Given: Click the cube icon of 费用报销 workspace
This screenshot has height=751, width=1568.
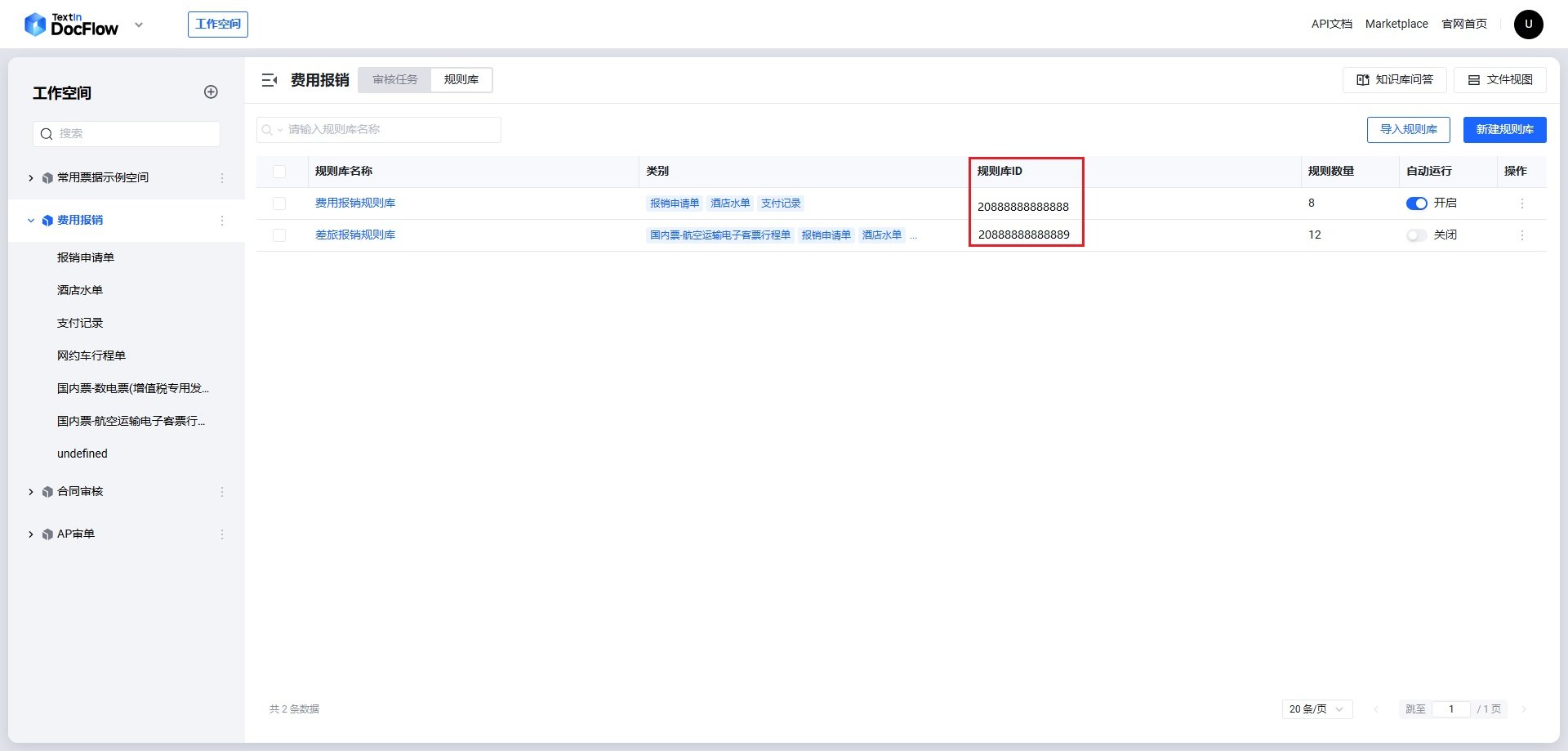Looking at the screenshot, I should [47, 221].
